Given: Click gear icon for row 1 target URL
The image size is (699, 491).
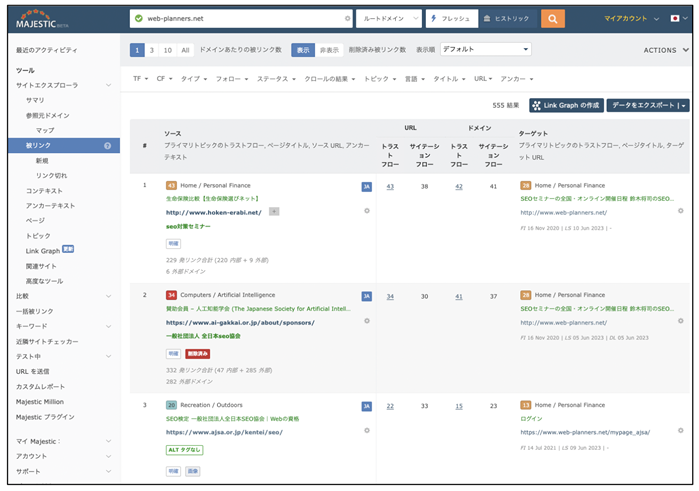Looking at the screenshot, I should click(x=681, y=211).
